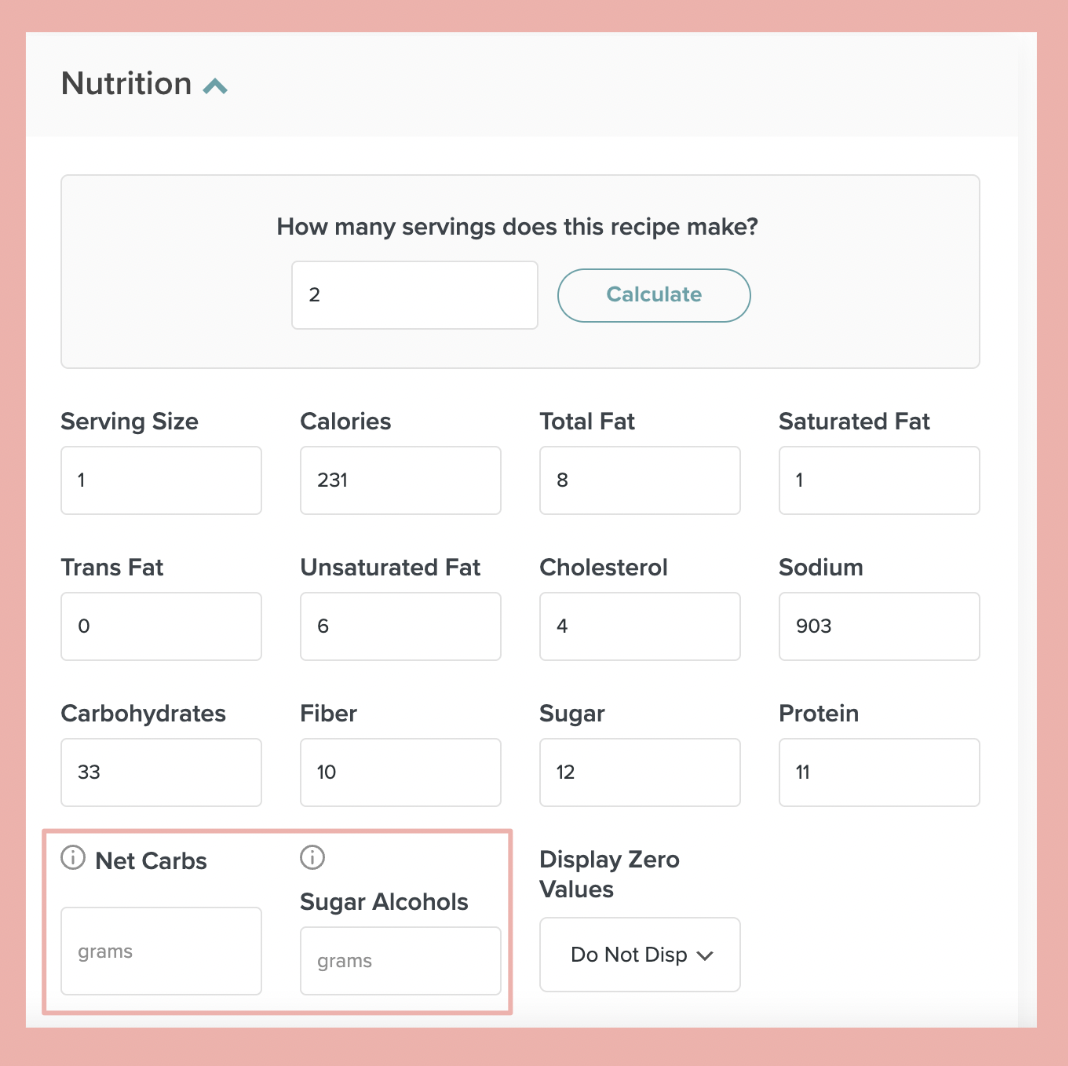The width and height of the screenshot is (1068, 1066).
Task: Click the Protein value field
Action: (x=879, y=772)
